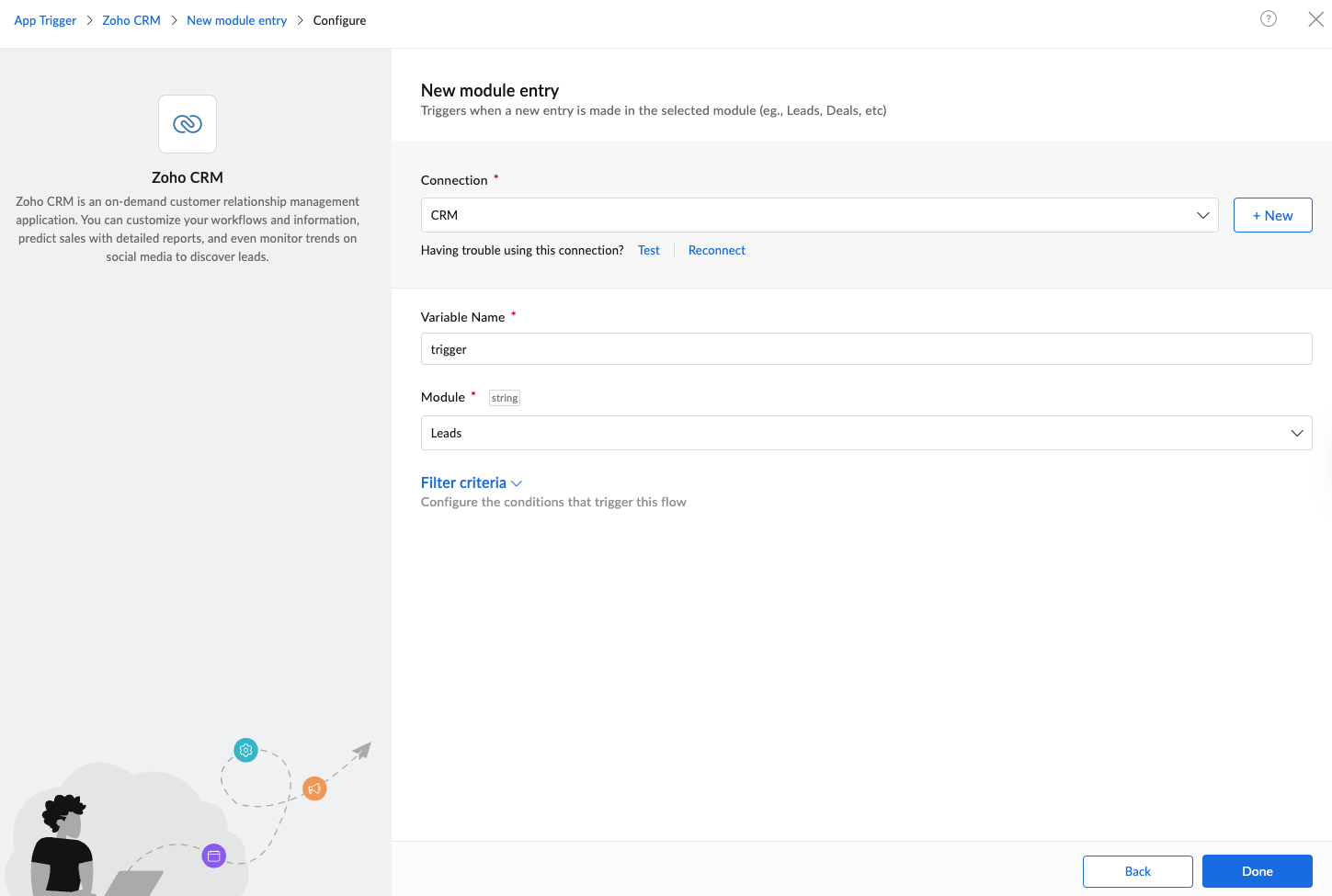1332x896 pixels.
Task: Open the Connection dropdown showing CRM
Action: pos(819,215)
